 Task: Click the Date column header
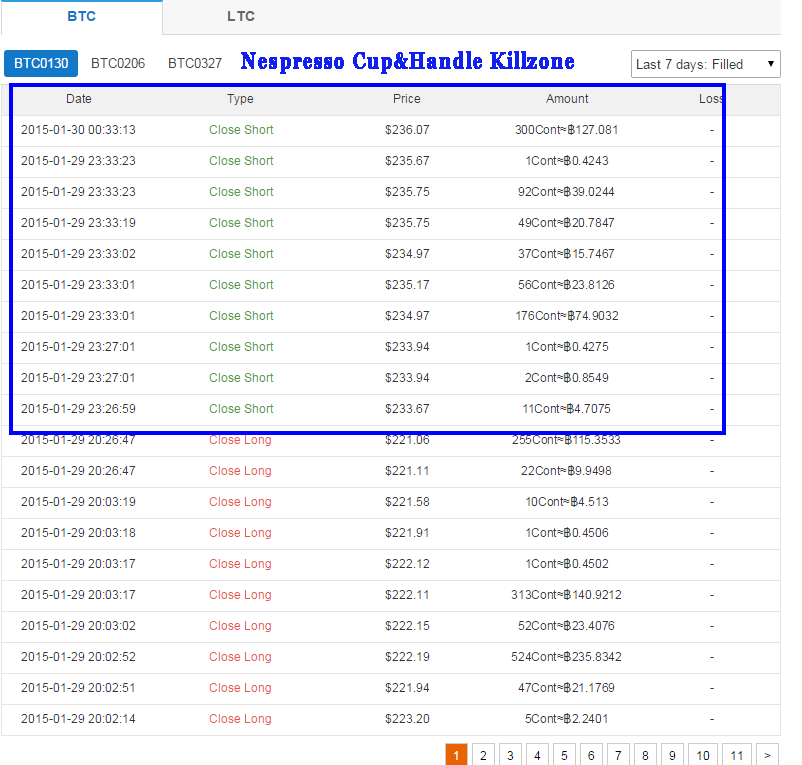click(79, 99)
